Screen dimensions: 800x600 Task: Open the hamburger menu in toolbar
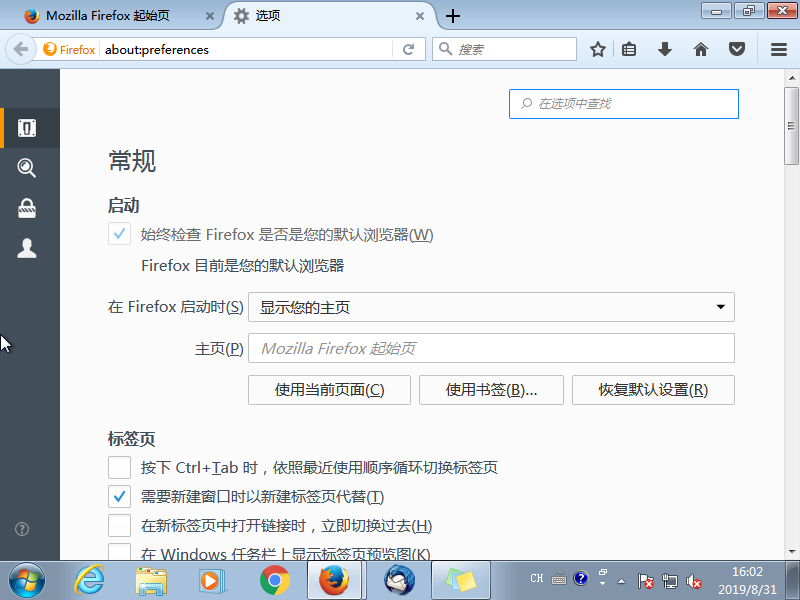pos(778,48)
